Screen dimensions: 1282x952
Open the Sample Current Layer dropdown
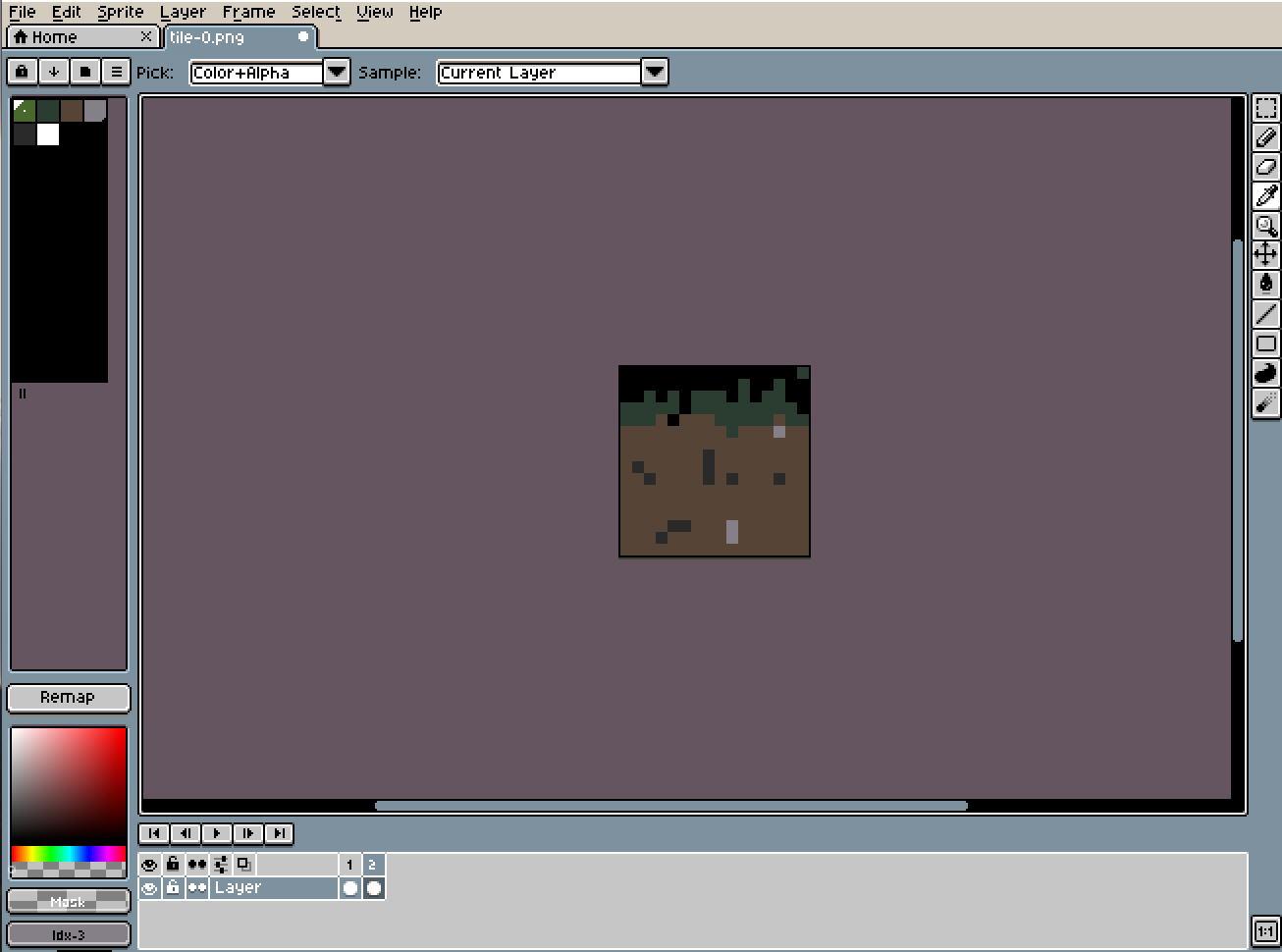[x=655, y=72]
